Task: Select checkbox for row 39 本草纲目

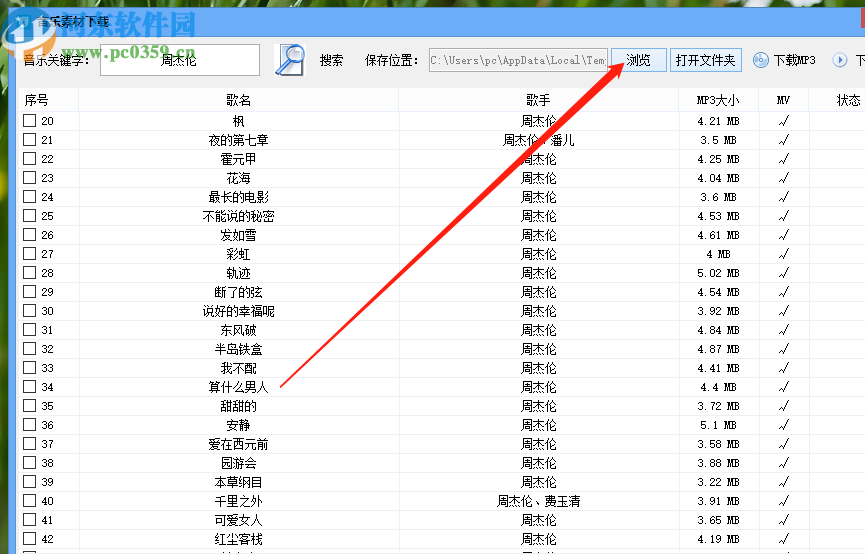Action: pyautogui.click(x=30, y=482)
